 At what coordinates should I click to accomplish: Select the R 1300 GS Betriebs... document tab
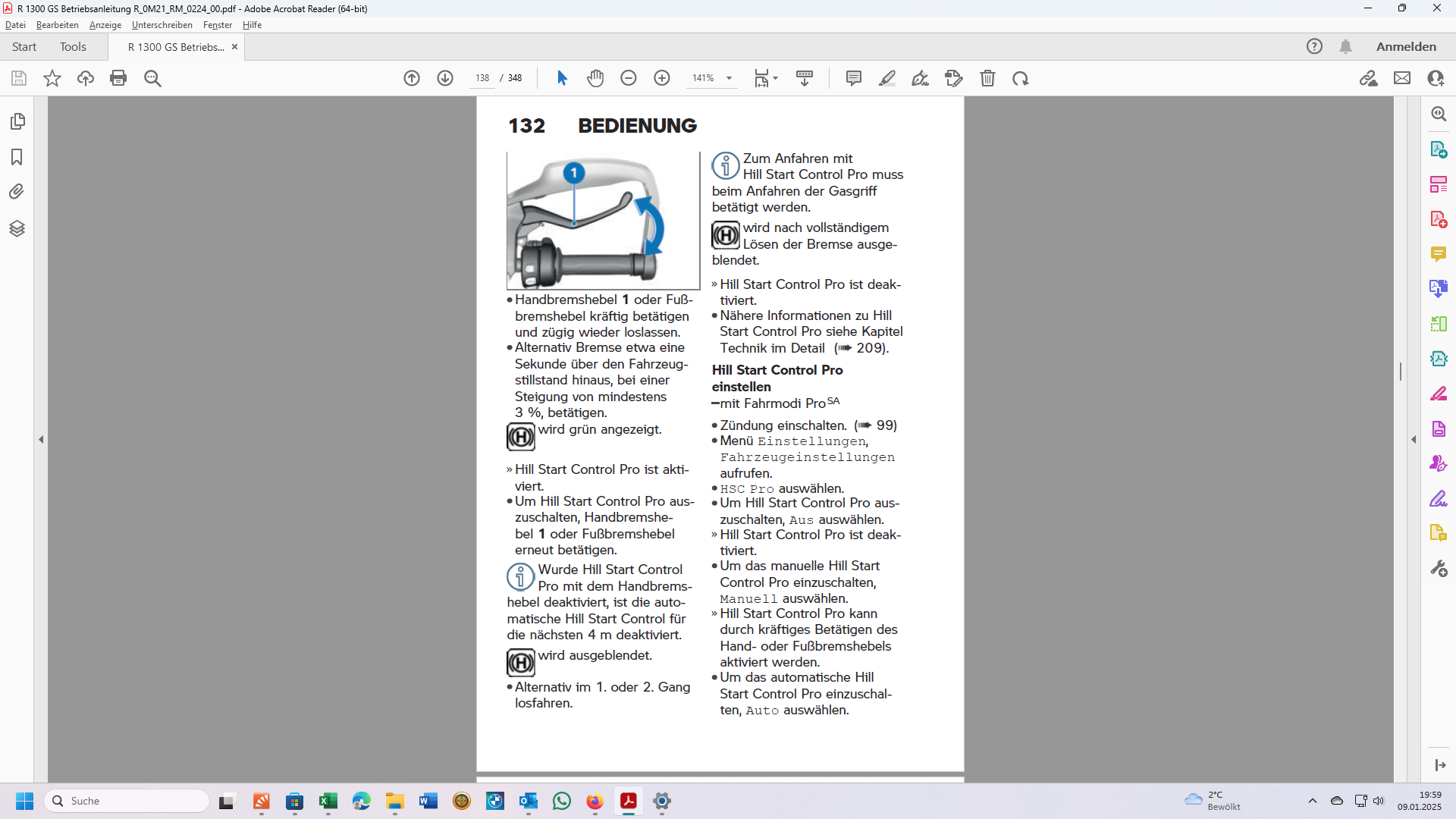(x=176, y=47)
